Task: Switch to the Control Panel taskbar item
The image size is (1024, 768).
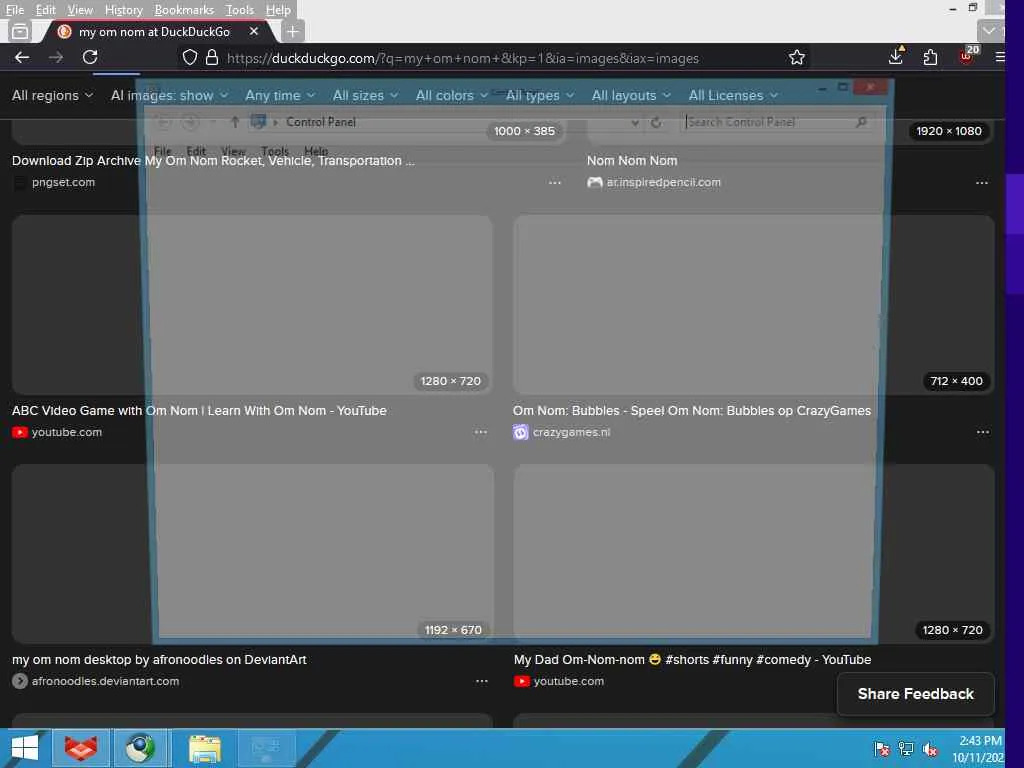Action: [x=266, y=748]
